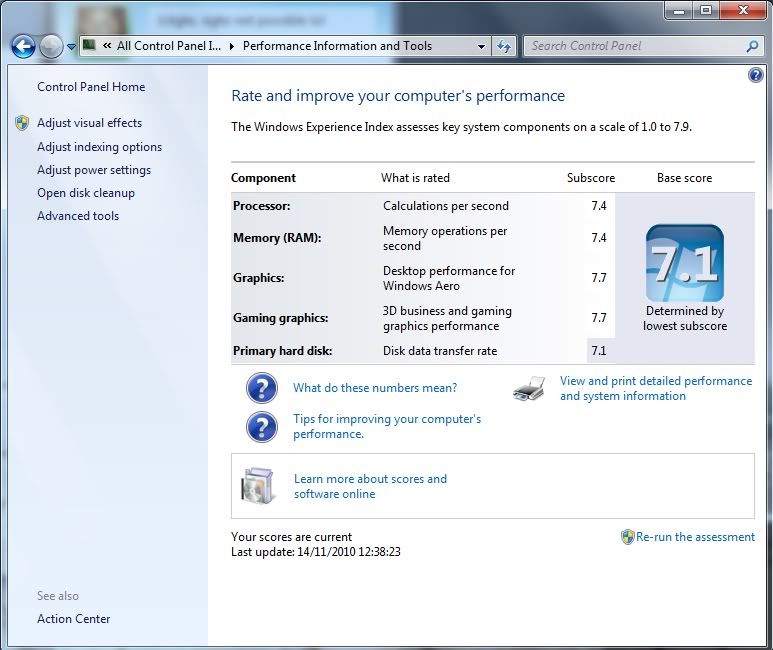Launch Open disk cleanup

click(x=86, y=193)
